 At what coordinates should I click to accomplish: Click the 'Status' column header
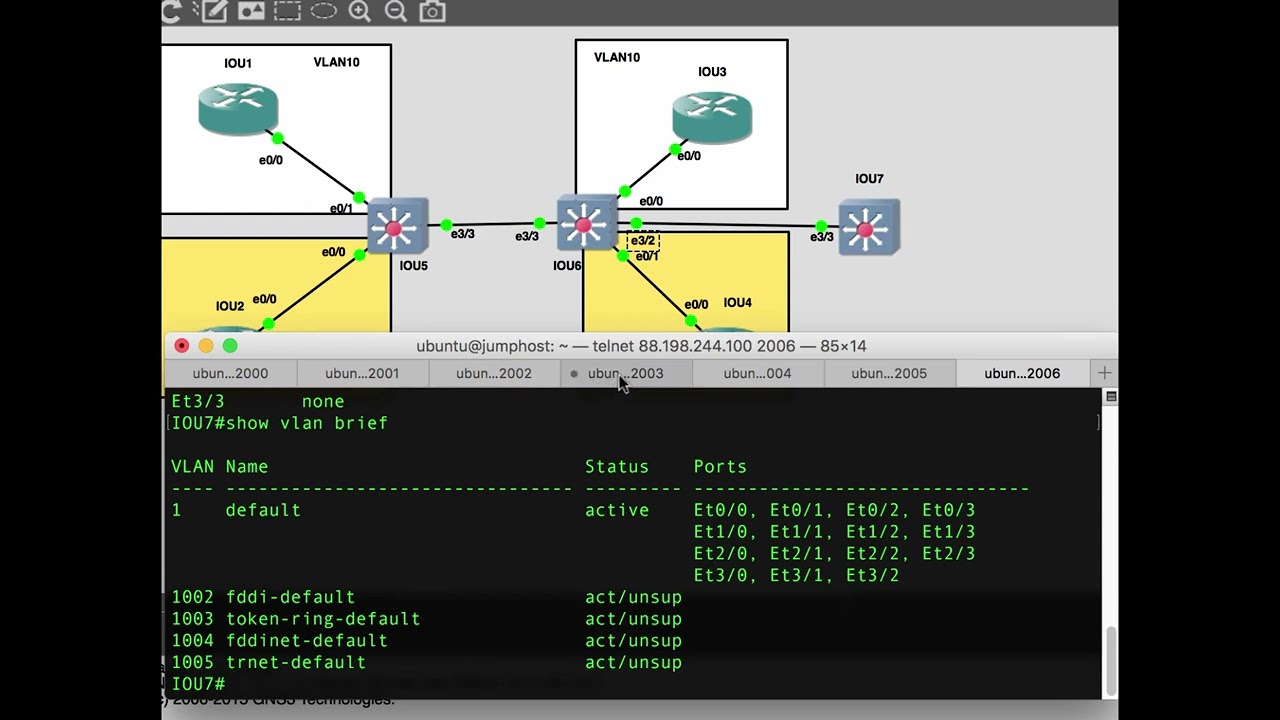(x=617, y=467)
